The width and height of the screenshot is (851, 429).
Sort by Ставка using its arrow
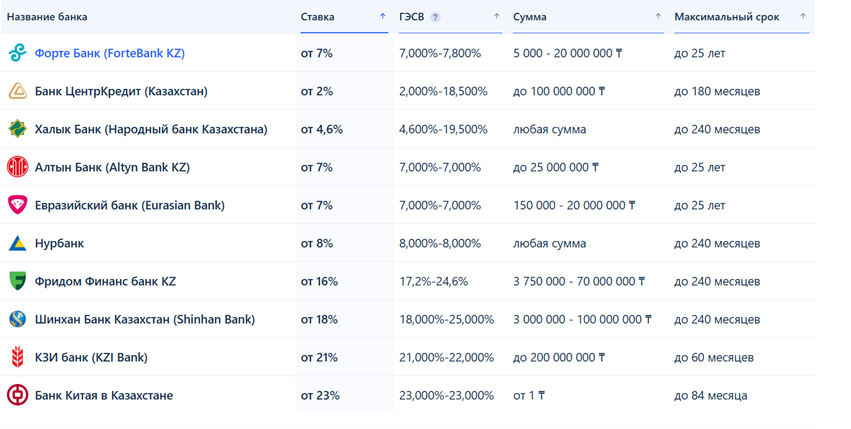click(383, 16)
